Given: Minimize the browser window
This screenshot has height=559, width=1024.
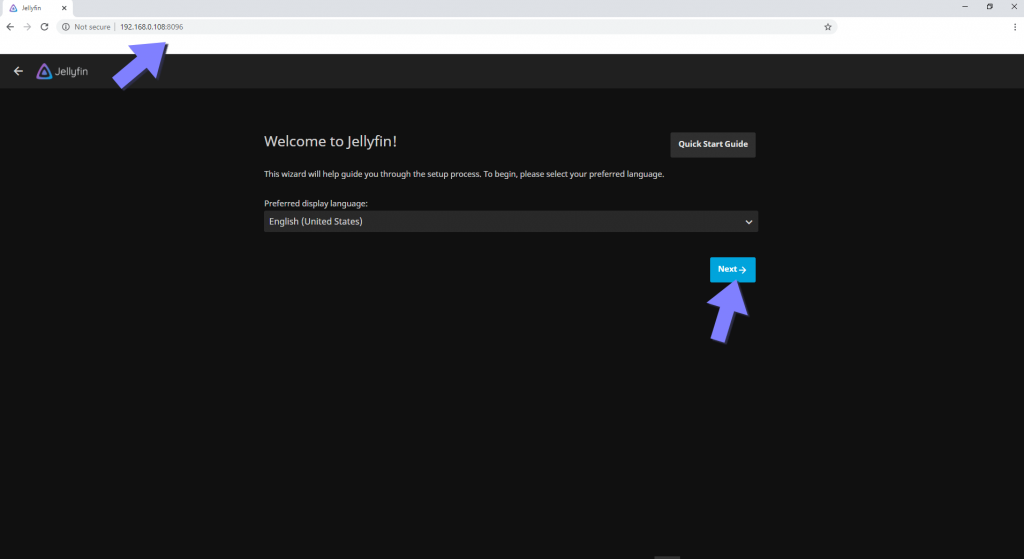Looking at the screenshot, I should (965, 7).
